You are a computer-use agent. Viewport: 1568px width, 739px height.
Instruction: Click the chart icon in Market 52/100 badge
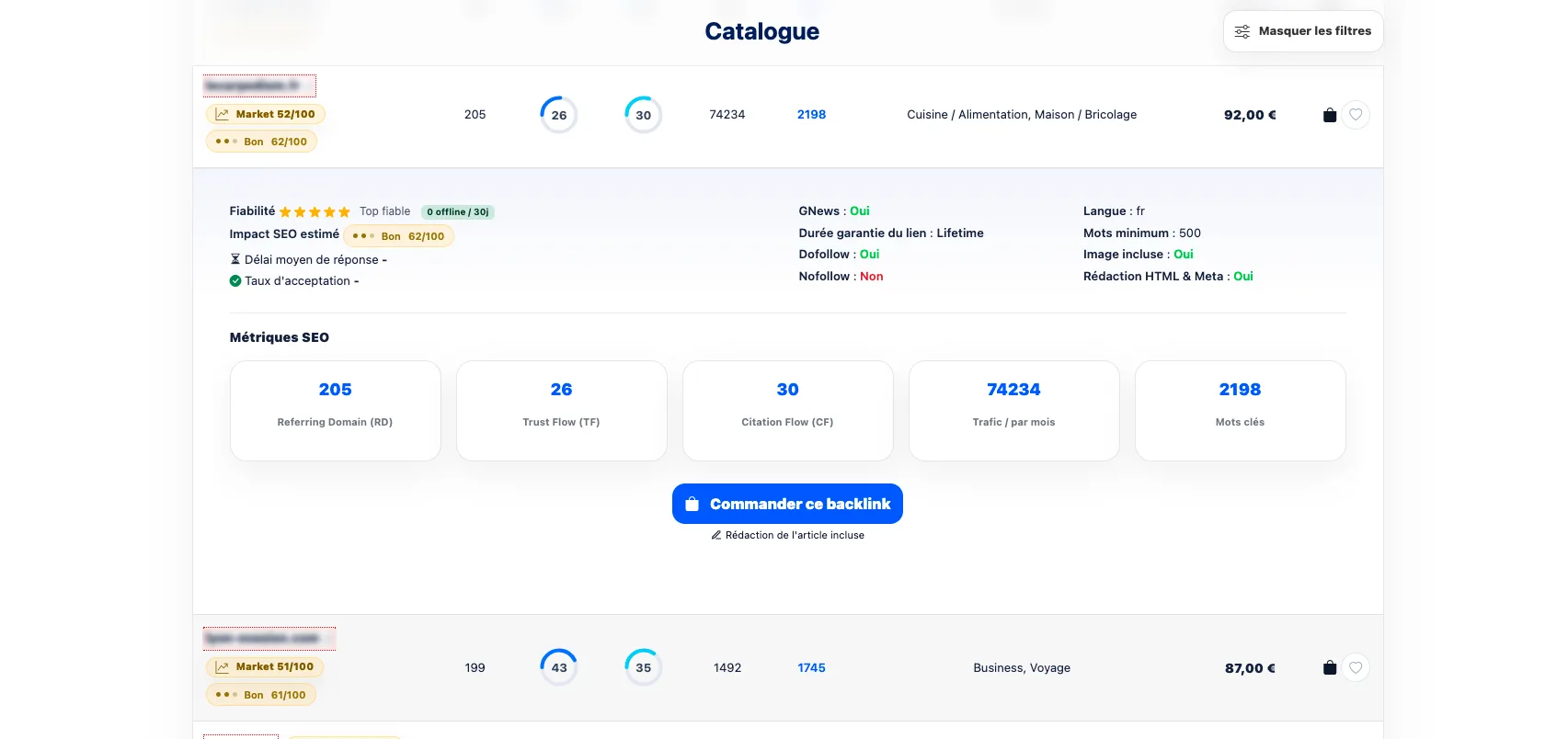(x=222, y=114)
